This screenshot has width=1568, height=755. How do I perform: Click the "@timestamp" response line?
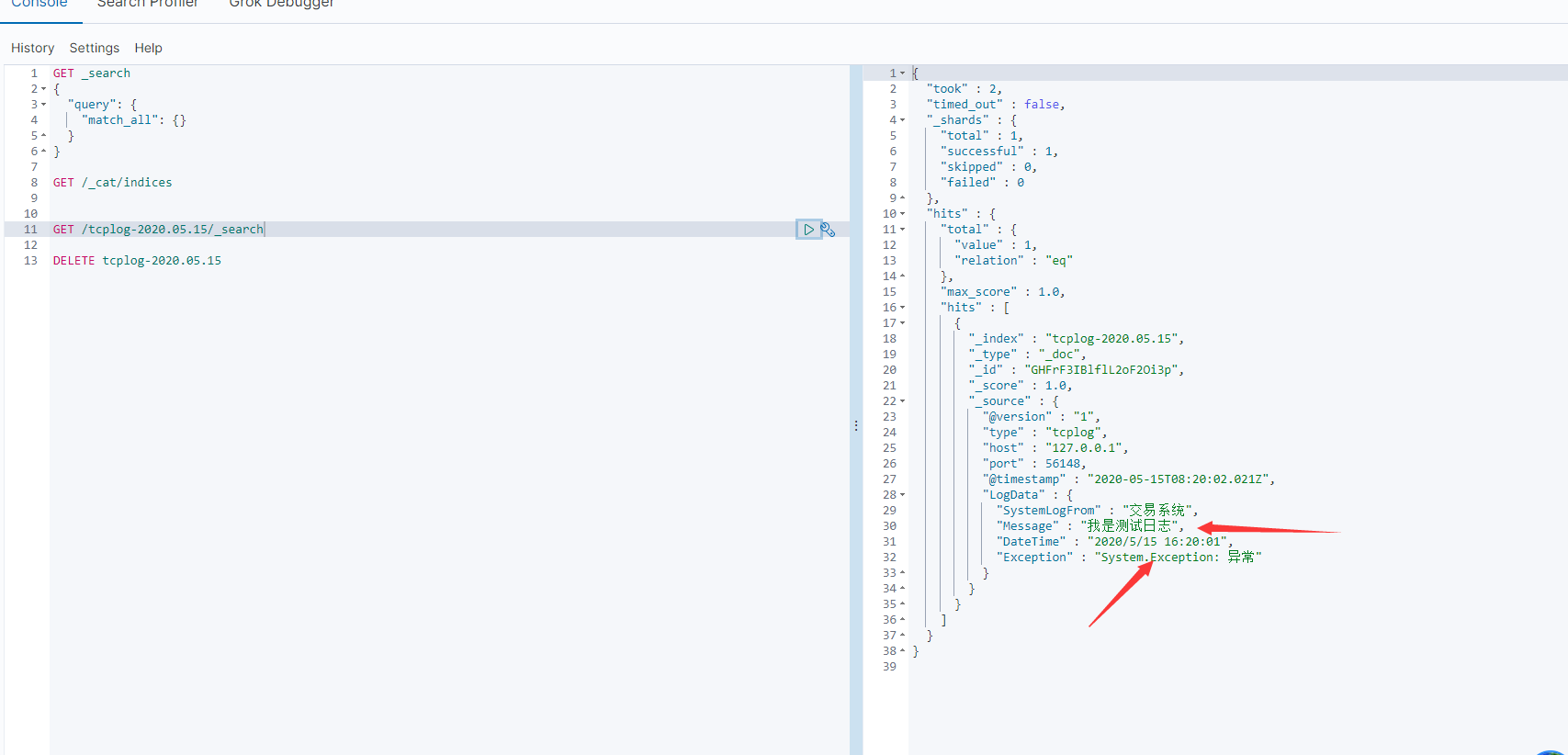pyautogui.click(x=1129, y=479)
